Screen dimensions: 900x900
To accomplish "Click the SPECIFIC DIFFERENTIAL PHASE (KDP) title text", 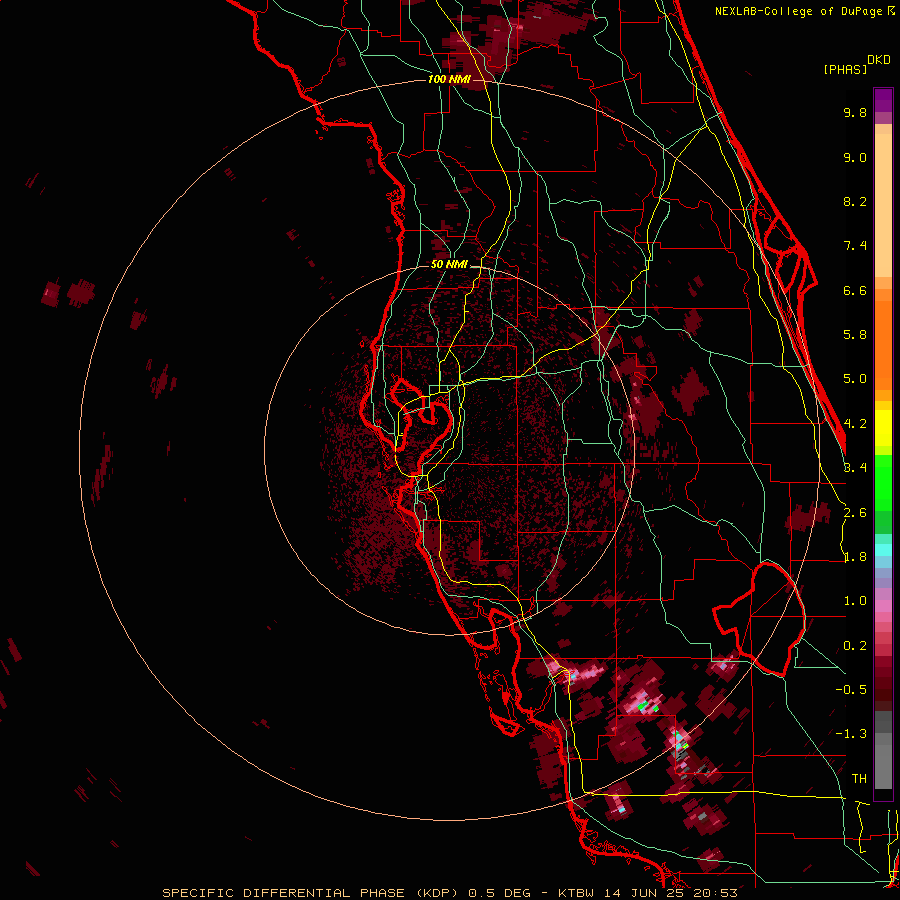I will tap(312, 893).
